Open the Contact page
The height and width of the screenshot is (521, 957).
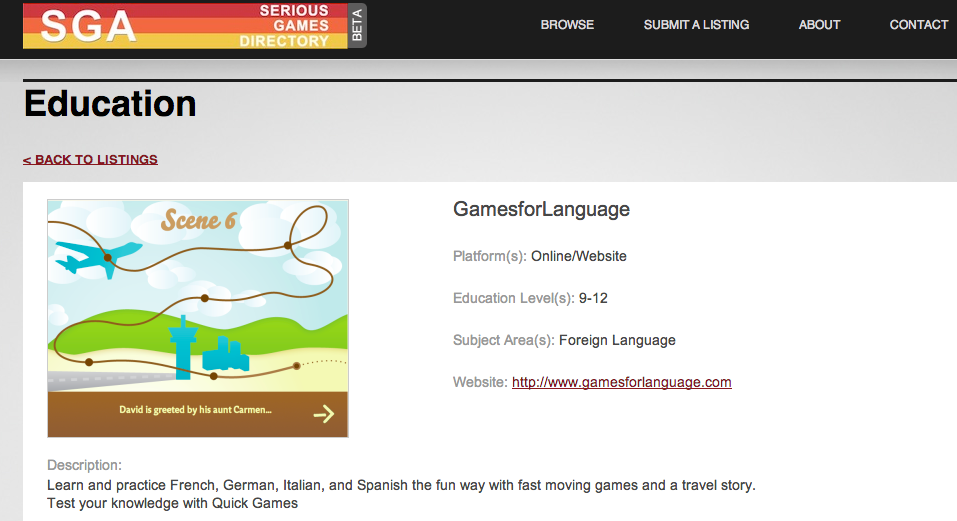[919, 25]
